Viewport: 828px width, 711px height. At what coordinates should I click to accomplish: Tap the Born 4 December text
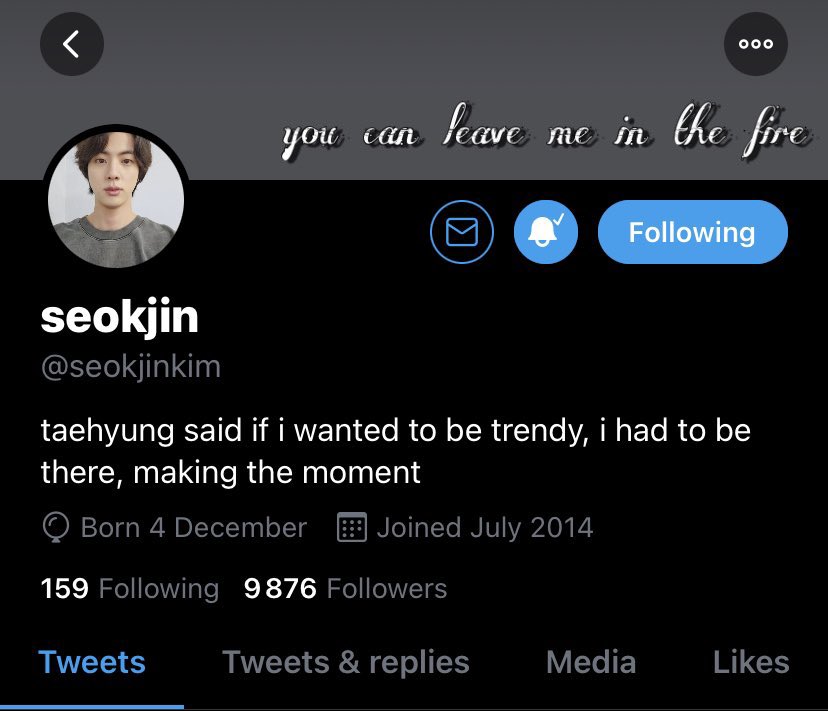[194, 528]
